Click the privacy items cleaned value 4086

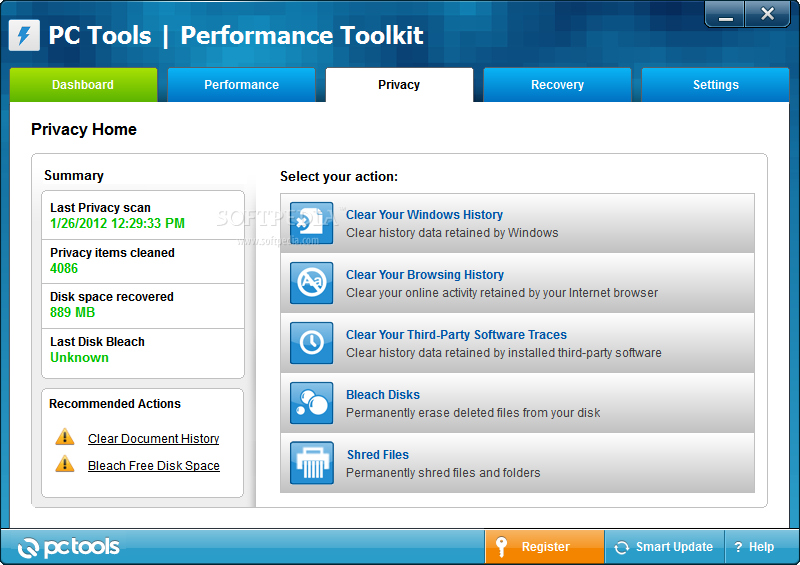pyautogui.click(x=64, y=268)
